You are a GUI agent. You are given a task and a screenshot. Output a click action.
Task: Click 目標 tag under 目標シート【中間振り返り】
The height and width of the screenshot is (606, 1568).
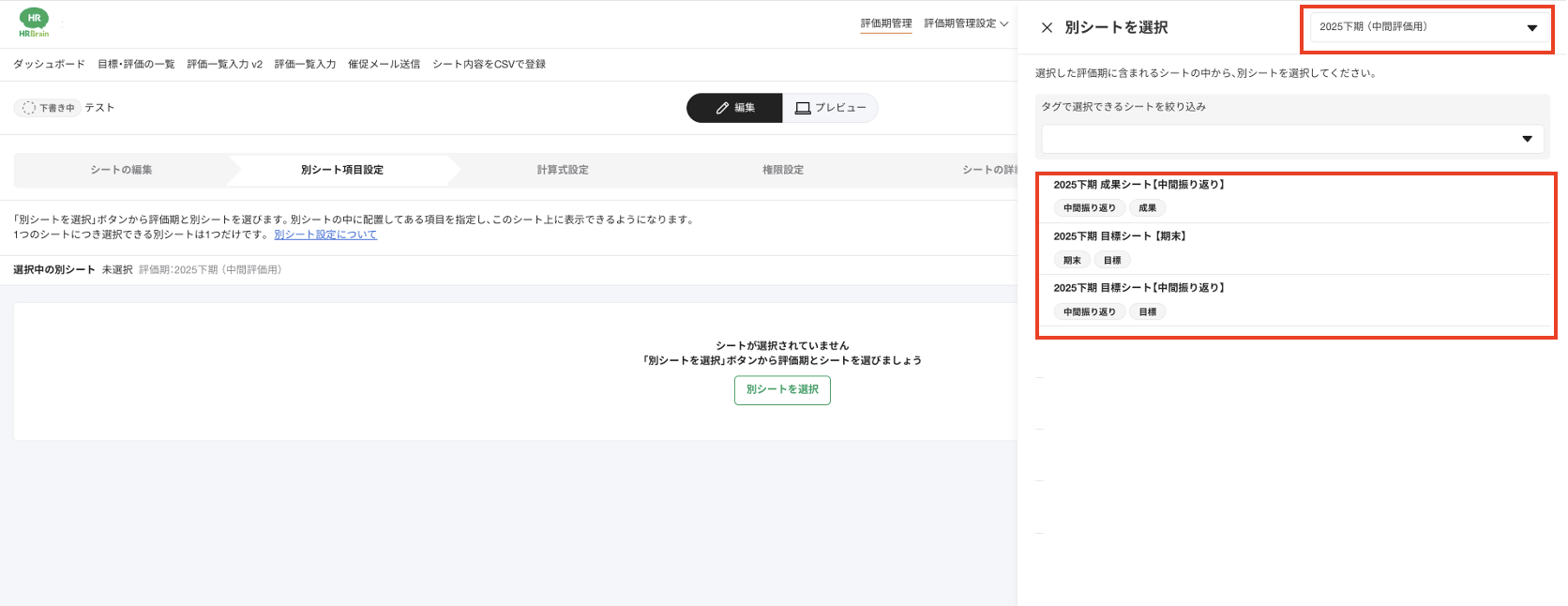coord(1147,311)
